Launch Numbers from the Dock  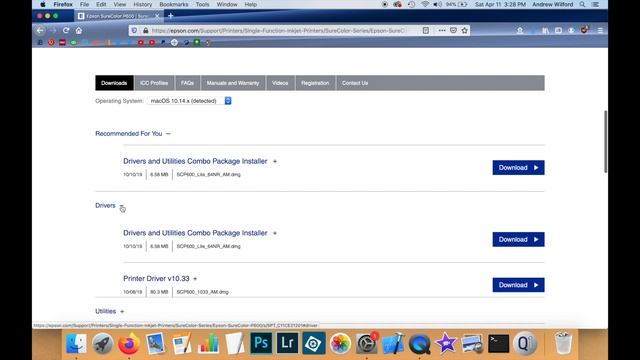tap(208, 343)
